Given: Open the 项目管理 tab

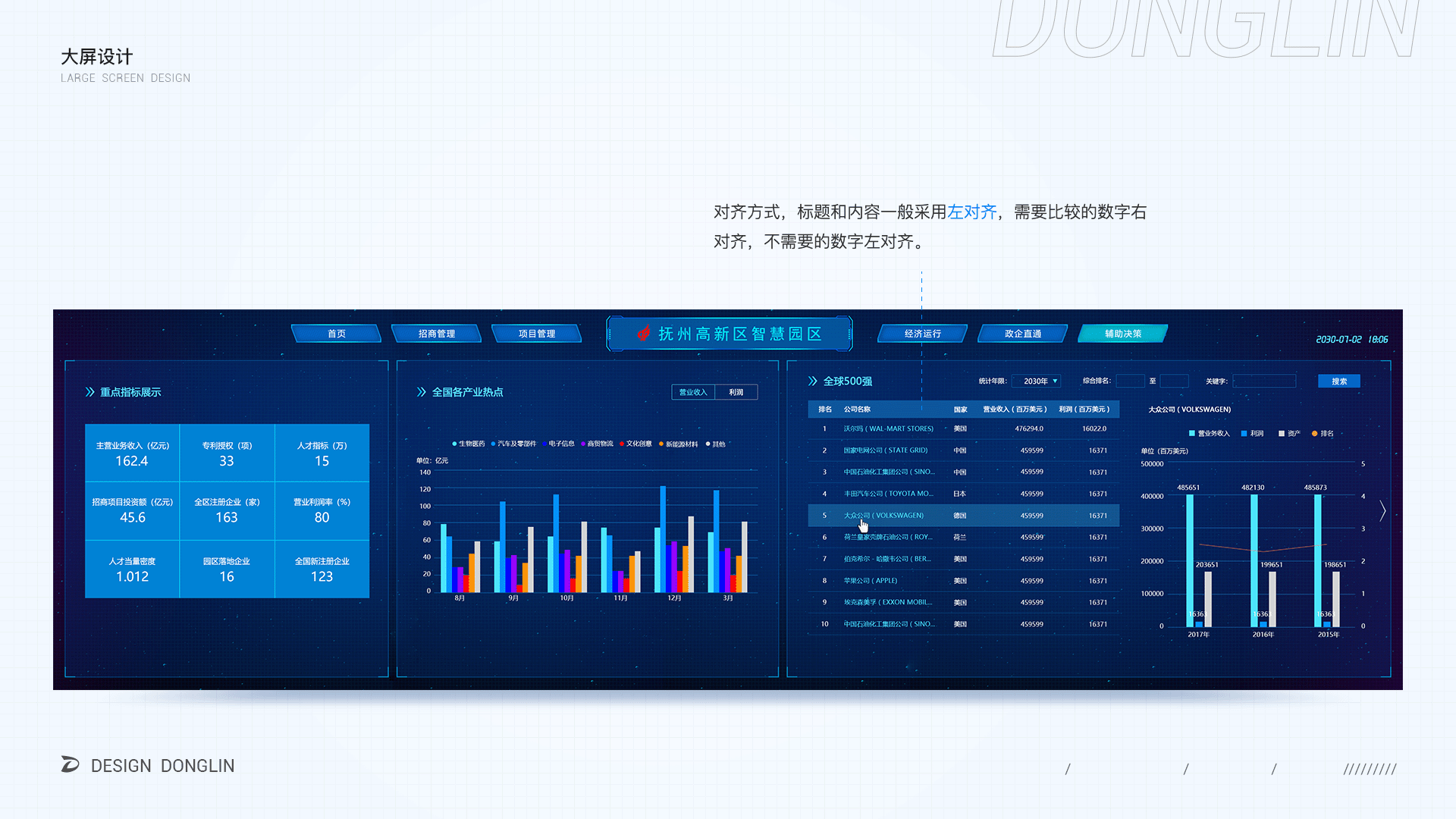Looking at the screenshot, I should tap(537, 334).
